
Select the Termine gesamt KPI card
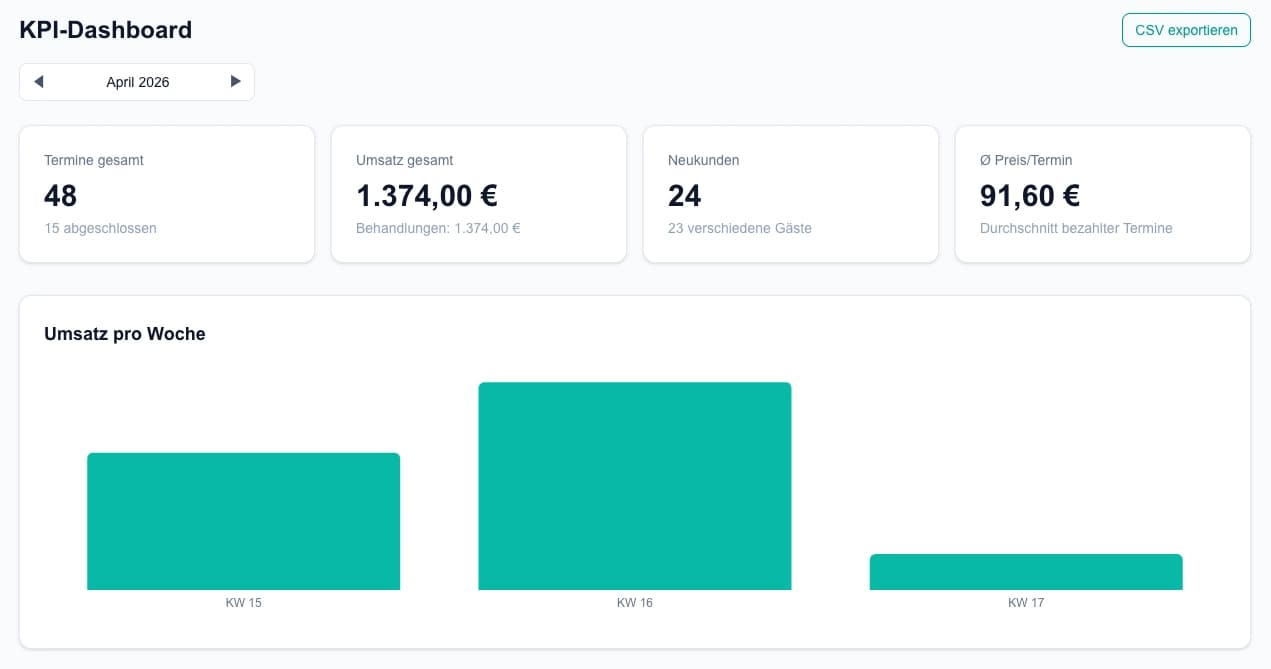click(166, 193)
